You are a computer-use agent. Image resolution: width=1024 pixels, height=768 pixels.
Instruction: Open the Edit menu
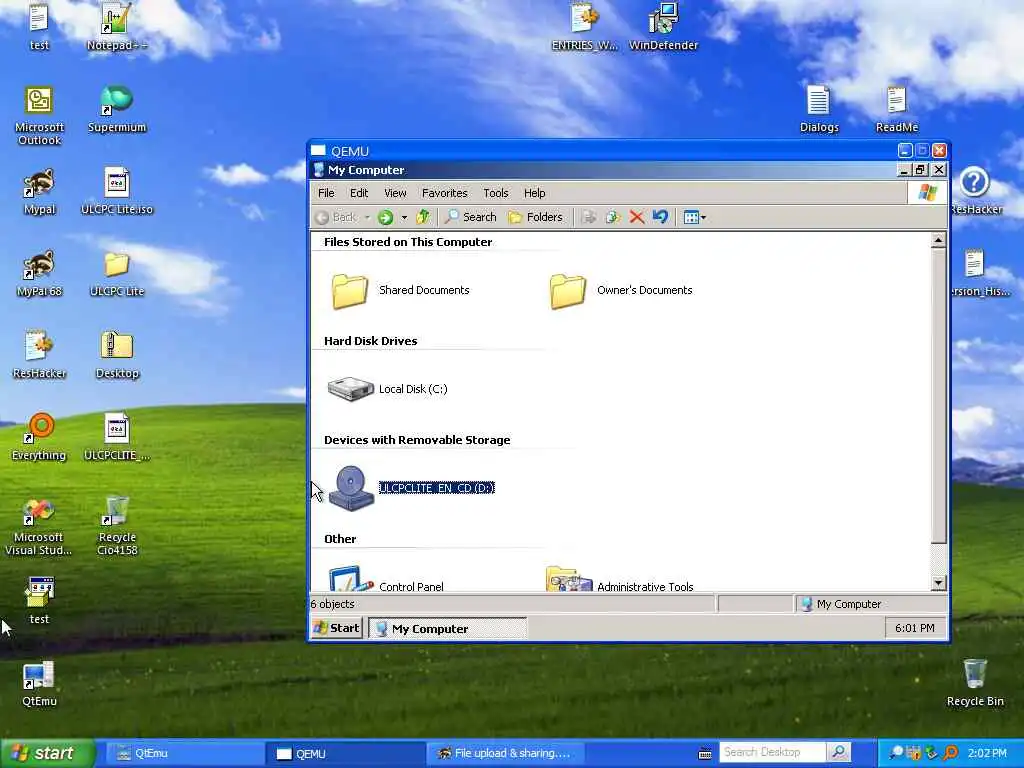[x=359, y=193]
